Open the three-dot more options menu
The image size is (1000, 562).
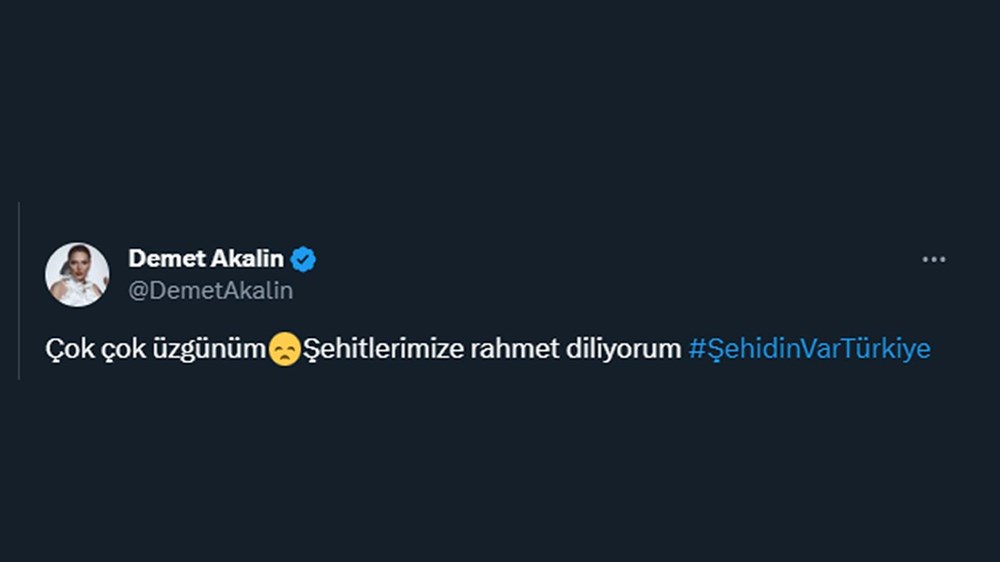click(x=933, y=260)
